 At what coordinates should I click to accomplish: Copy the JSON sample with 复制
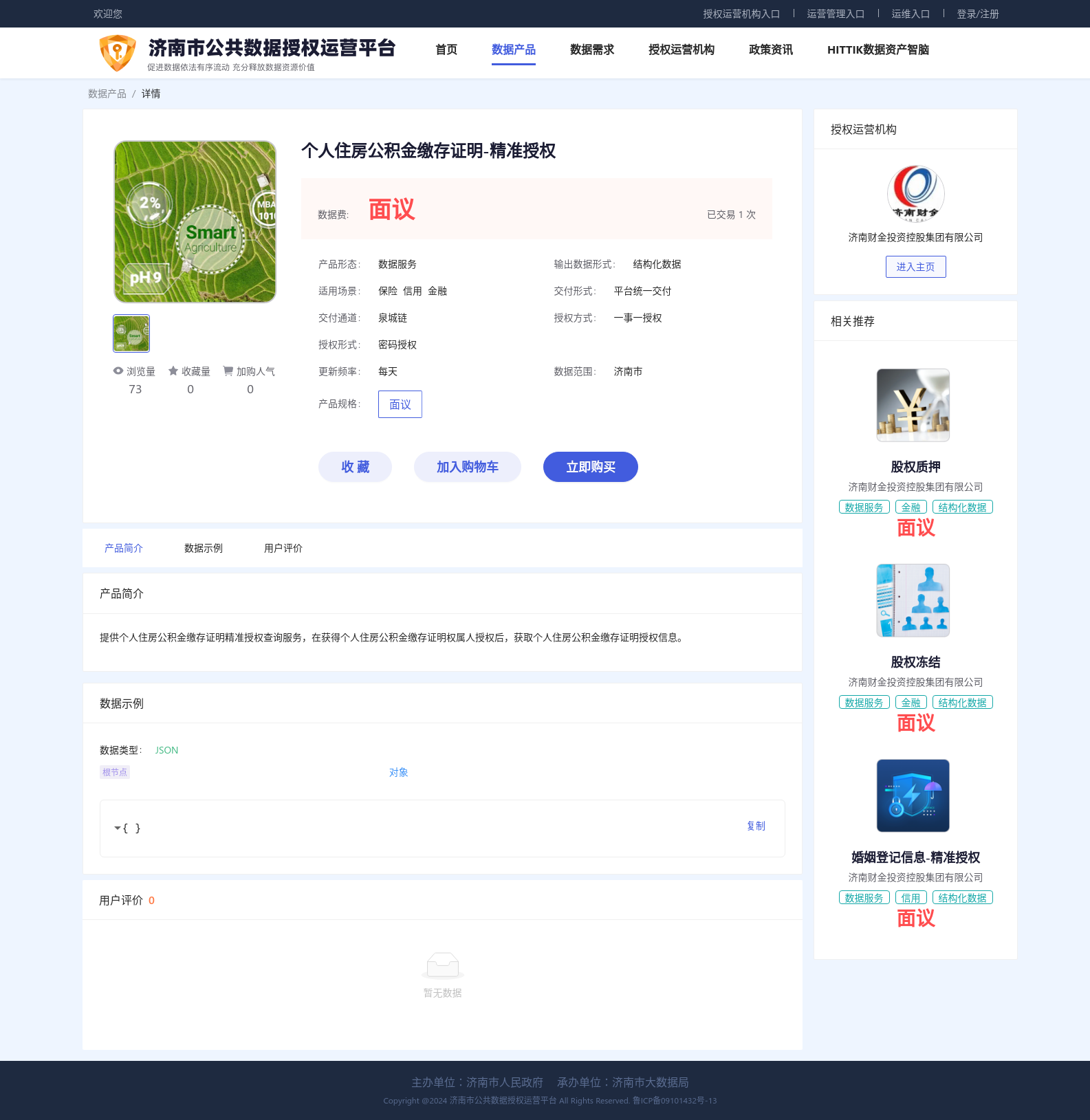[756, 826]
